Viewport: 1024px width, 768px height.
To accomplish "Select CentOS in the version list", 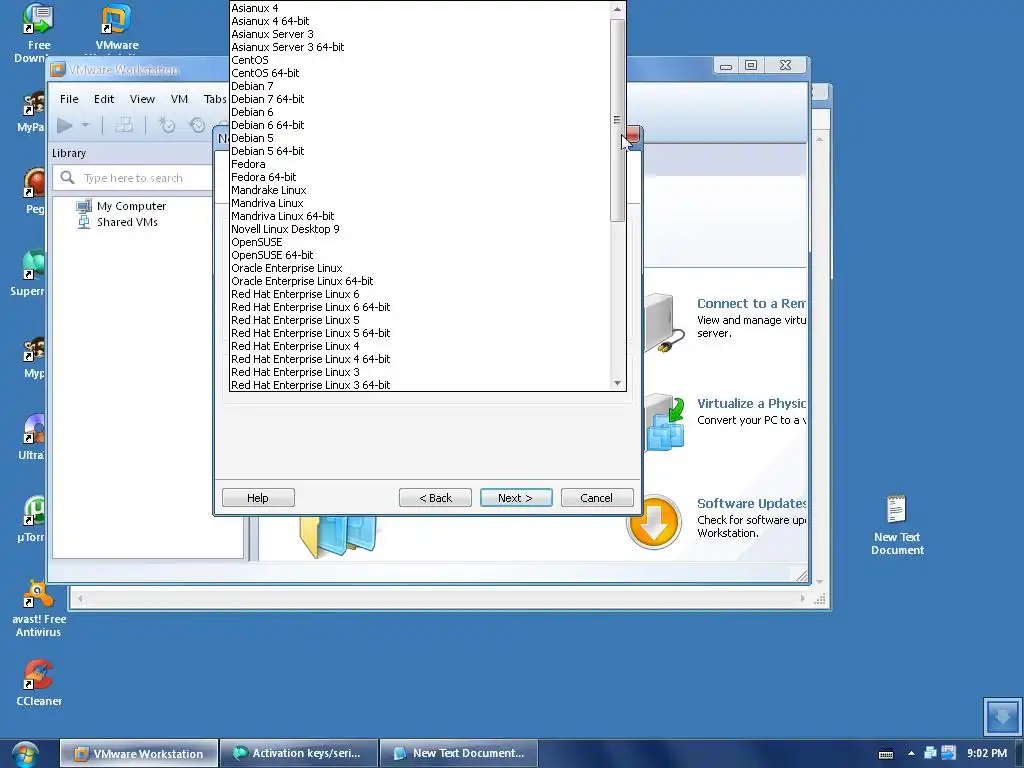I will tap(420, 60).
